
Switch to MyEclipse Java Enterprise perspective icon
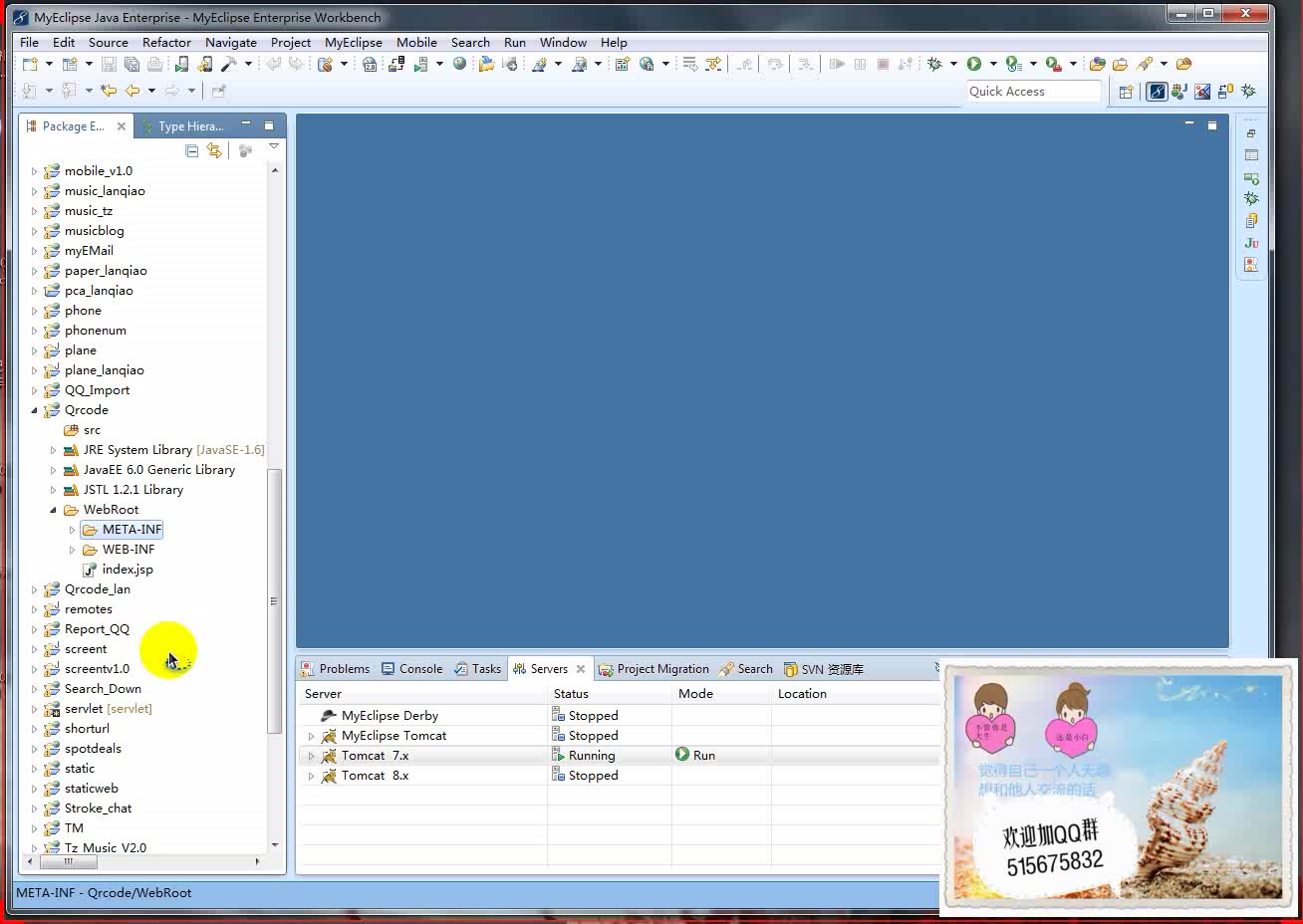(x=1157, y=91)
